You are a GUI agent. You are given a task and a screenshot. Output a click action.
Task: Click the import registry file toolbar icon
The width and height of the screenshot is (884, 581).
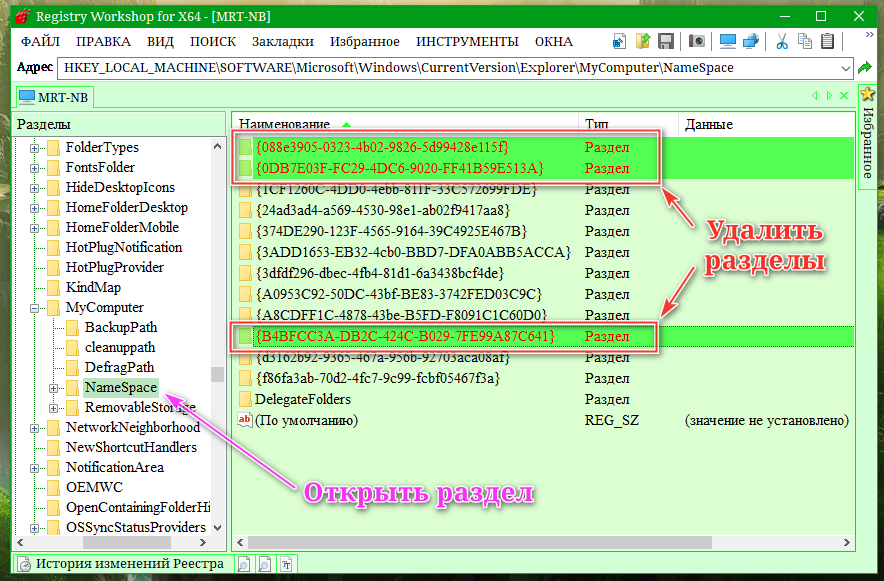click(619, 41)
